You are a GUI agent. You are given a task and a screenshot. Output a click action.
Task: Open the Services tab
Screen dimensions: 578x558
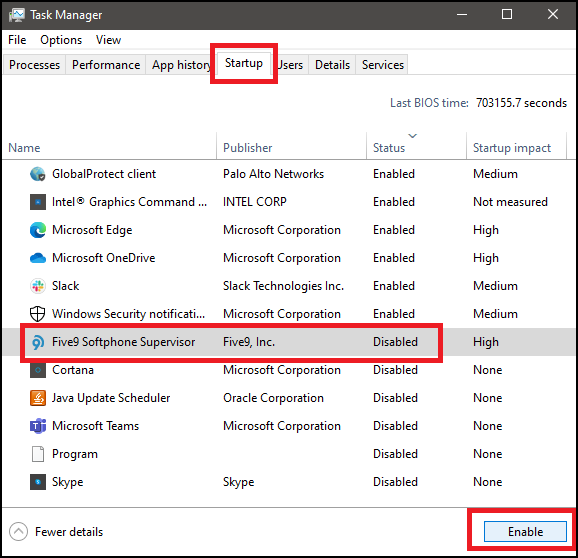[x=382, y=65]
